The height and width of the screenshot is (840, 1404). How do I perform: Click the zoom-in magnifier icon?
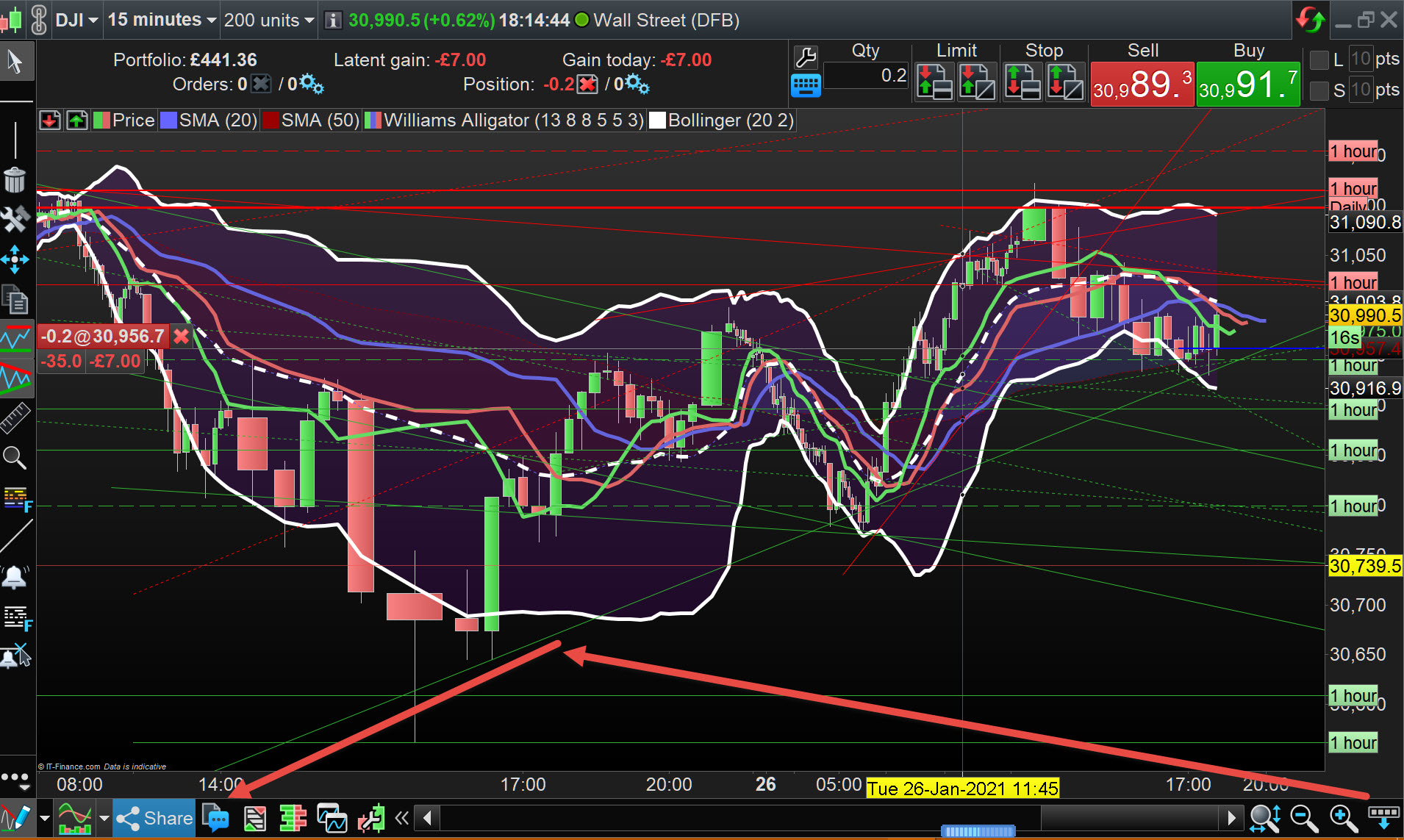[1343, 818]
